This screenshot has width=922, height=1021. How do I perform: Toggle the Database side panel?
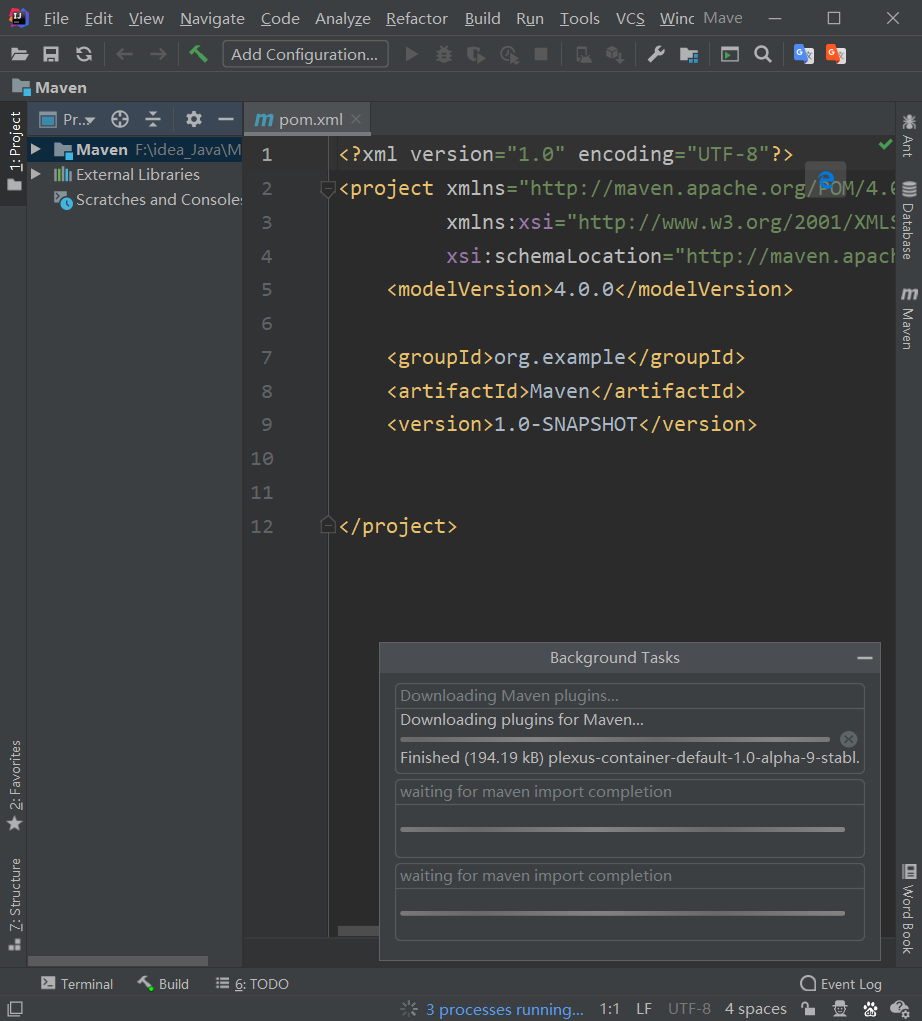pos(909,220)
